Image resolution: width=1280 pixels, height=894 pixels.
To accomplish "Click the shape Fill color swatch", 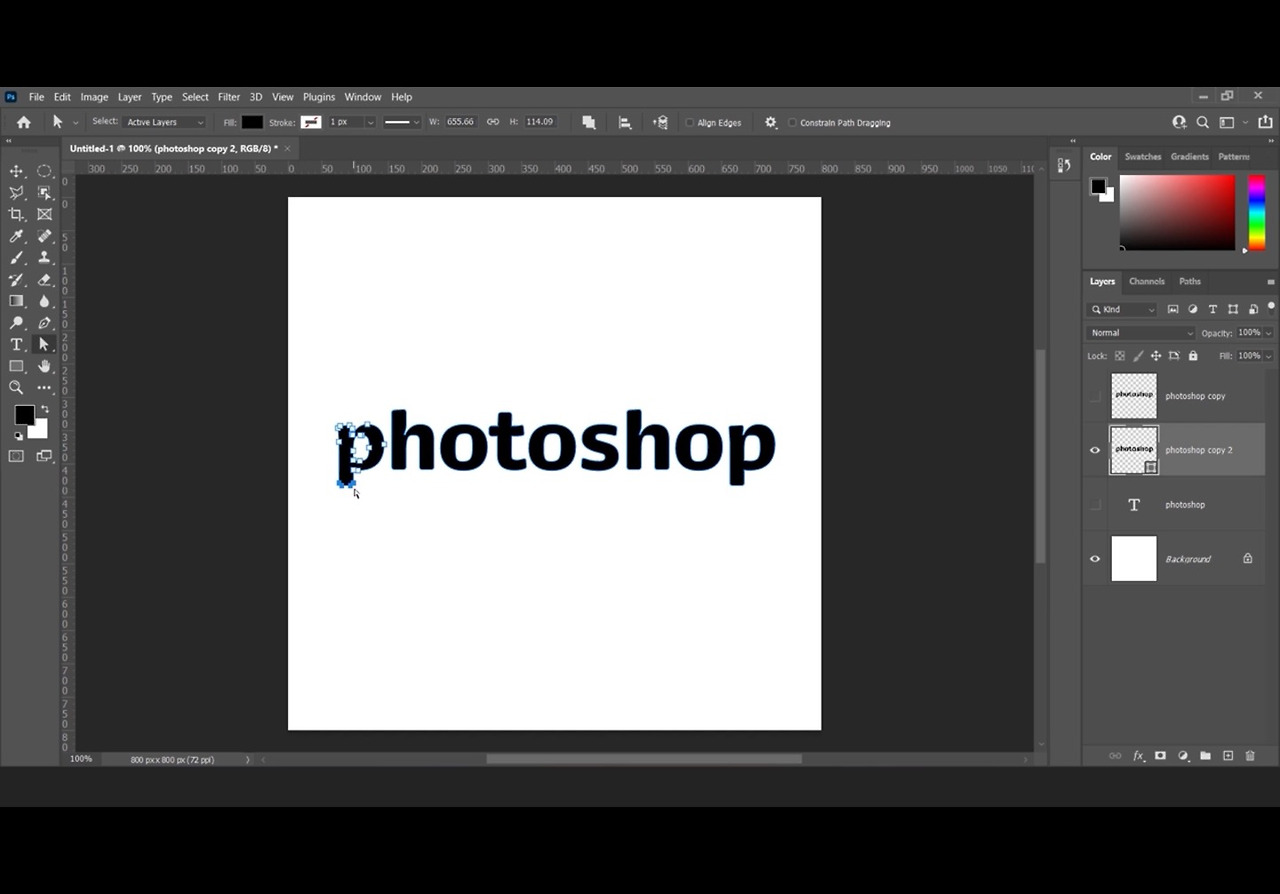I will [x=252, y=122].
